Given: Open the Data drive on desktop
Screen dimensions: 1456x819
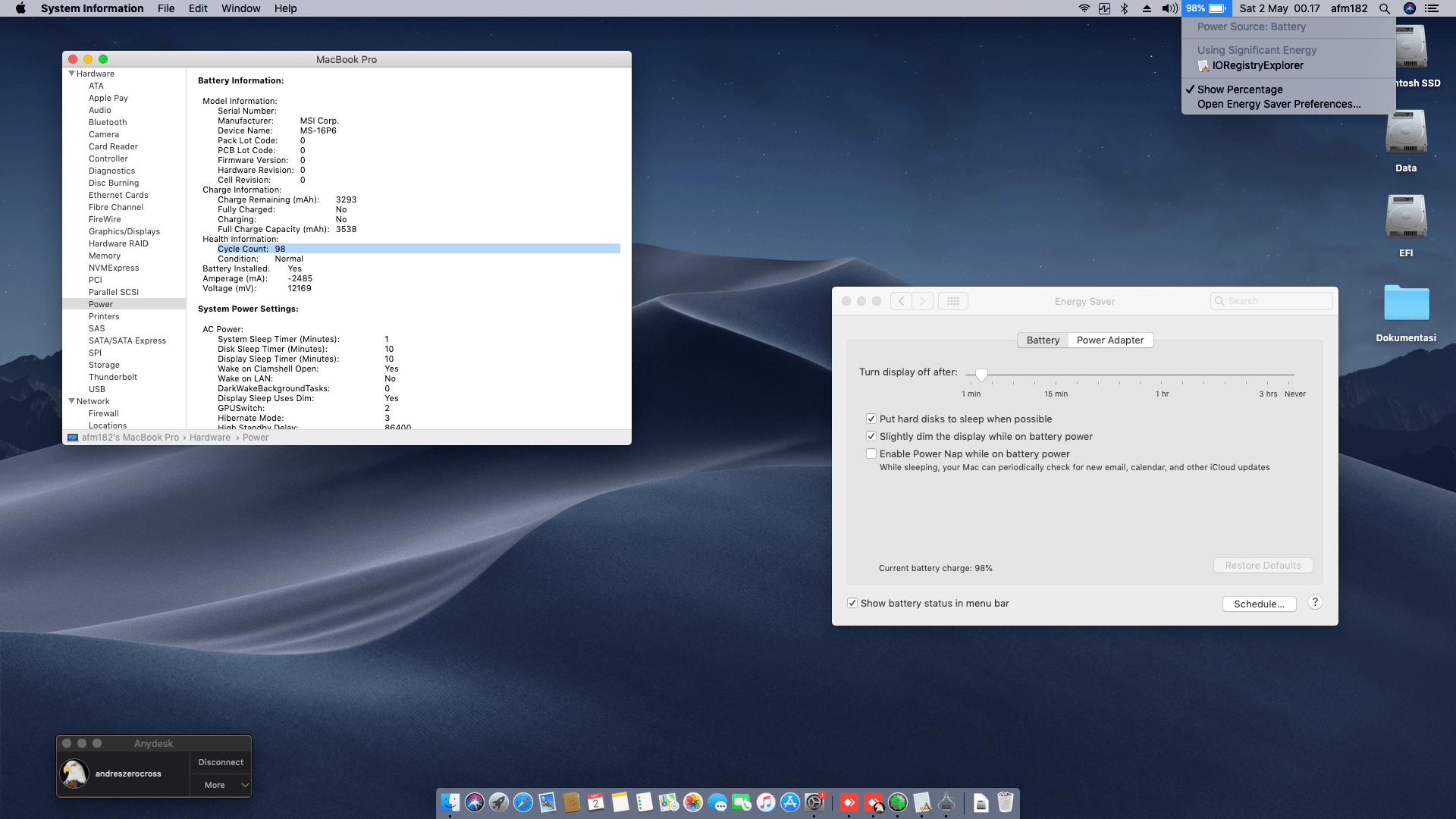Looking at the screenshot, I should 1406,141.
